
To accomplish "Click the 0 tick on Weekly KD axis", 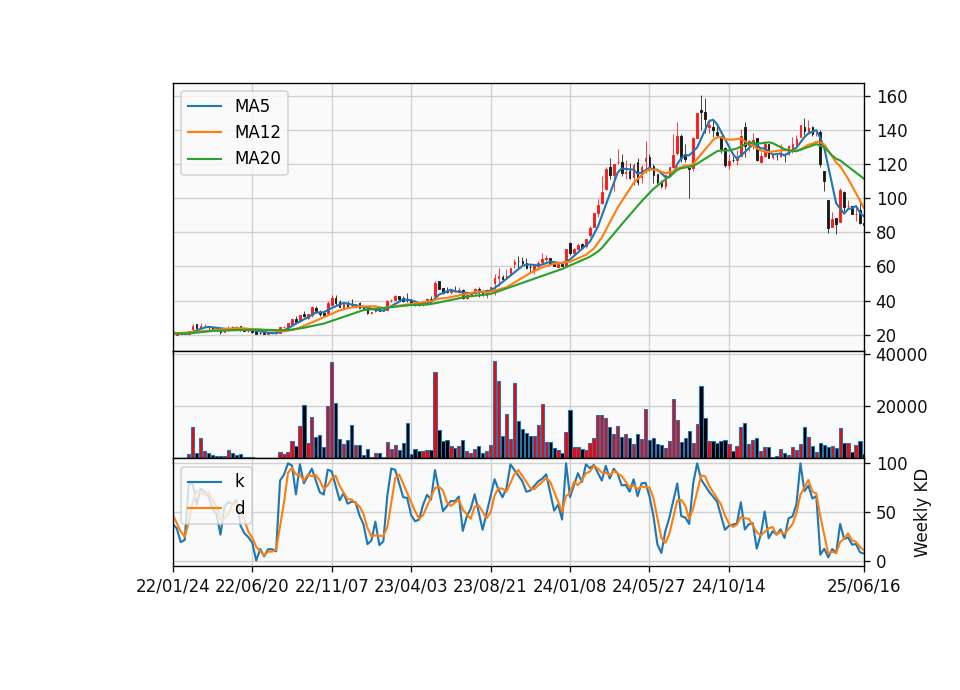I will pyautogui.click(x=882, y=561).
